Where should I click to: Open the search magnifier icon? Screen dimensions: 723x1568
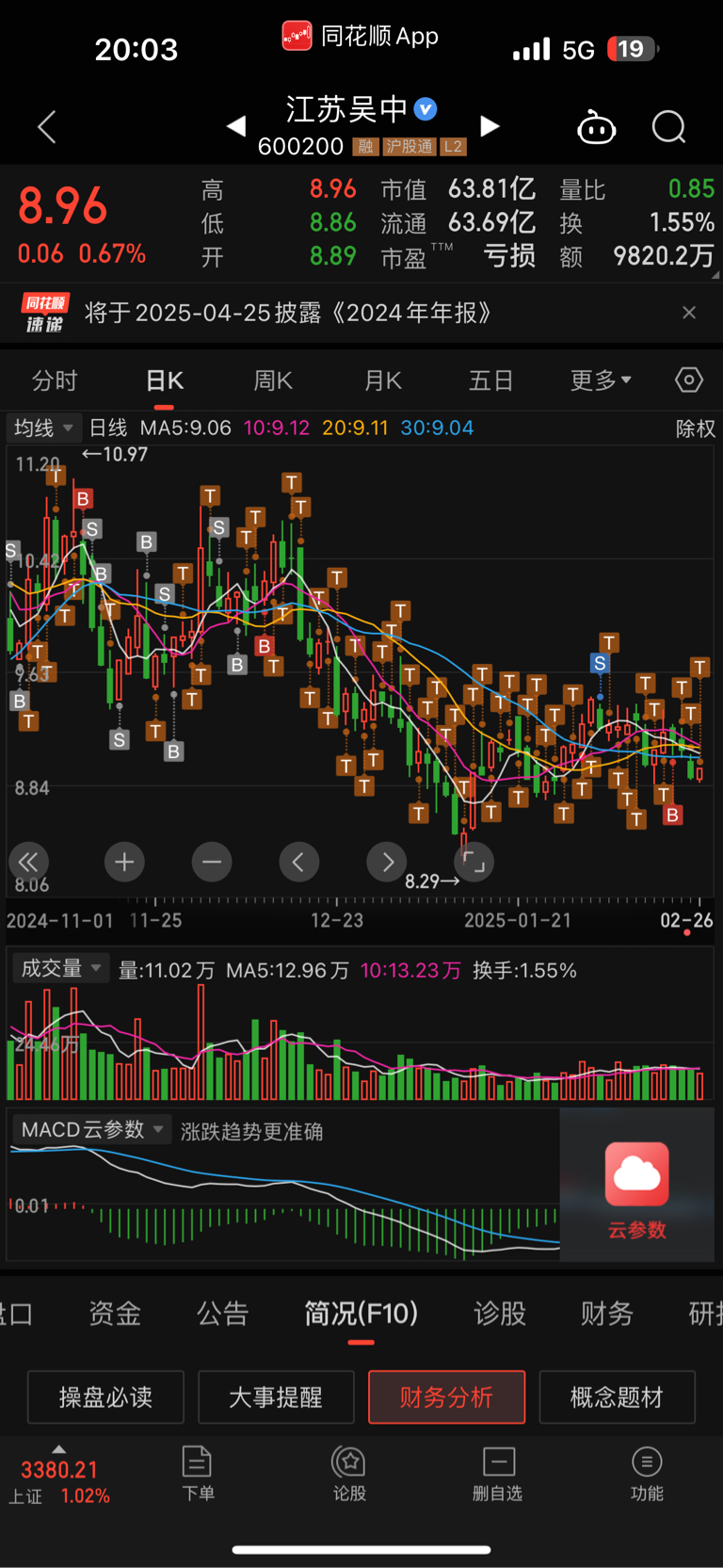coord(669,127)
